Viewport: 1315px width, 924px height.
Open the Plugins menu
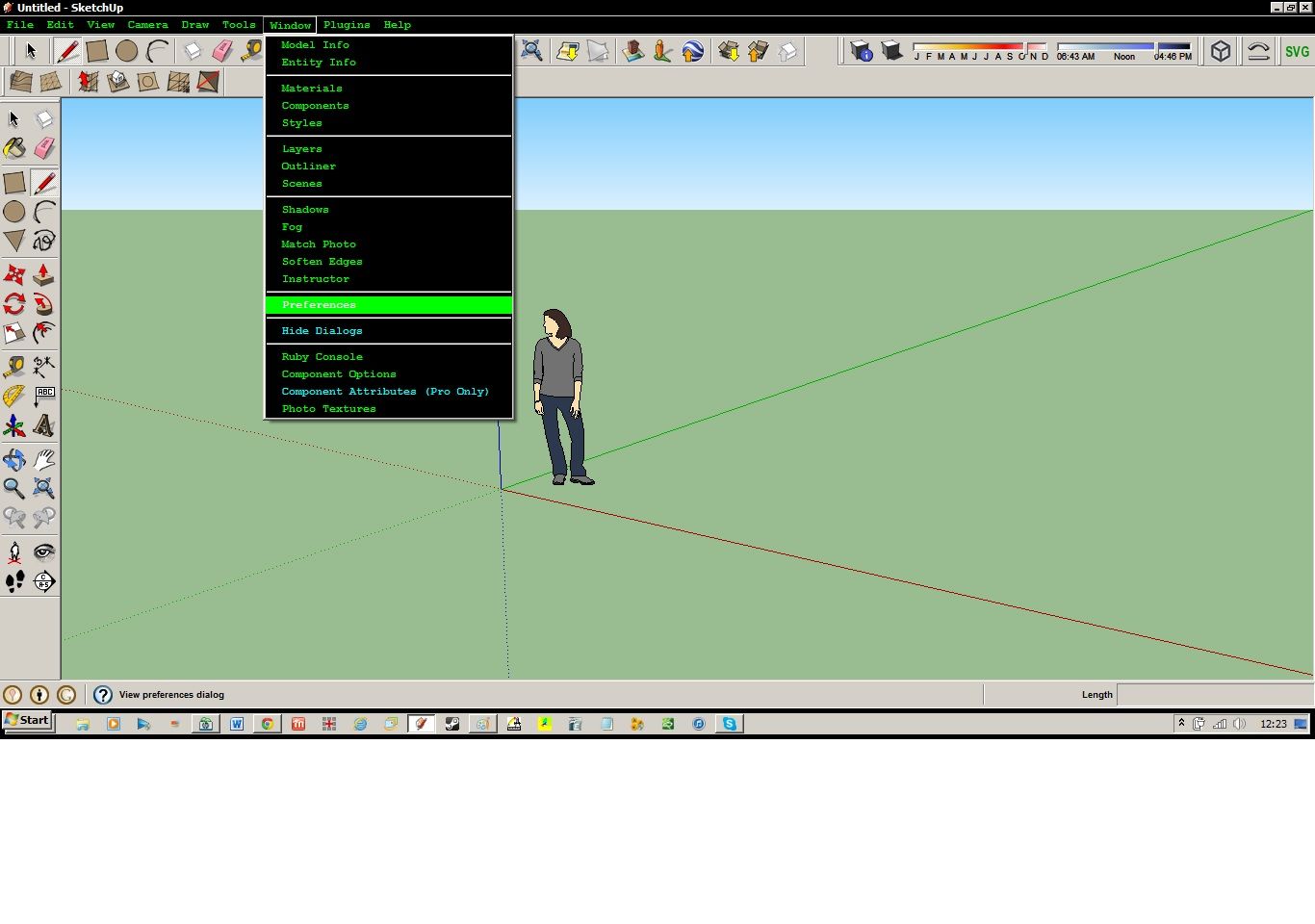347,25
